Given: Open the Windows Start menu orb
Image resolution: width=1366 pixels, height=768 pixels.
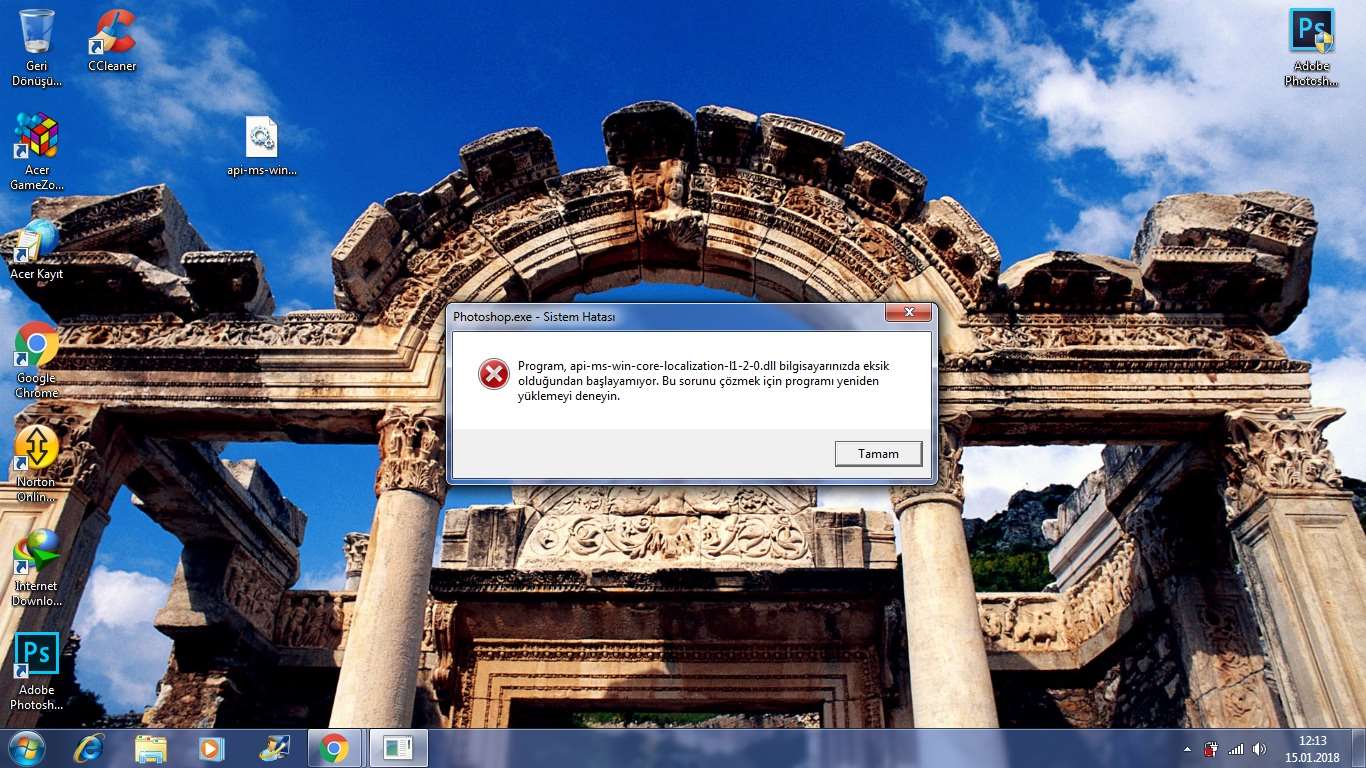Looking at the screenshot, I should pyautogui.click(x=26, y=748).
